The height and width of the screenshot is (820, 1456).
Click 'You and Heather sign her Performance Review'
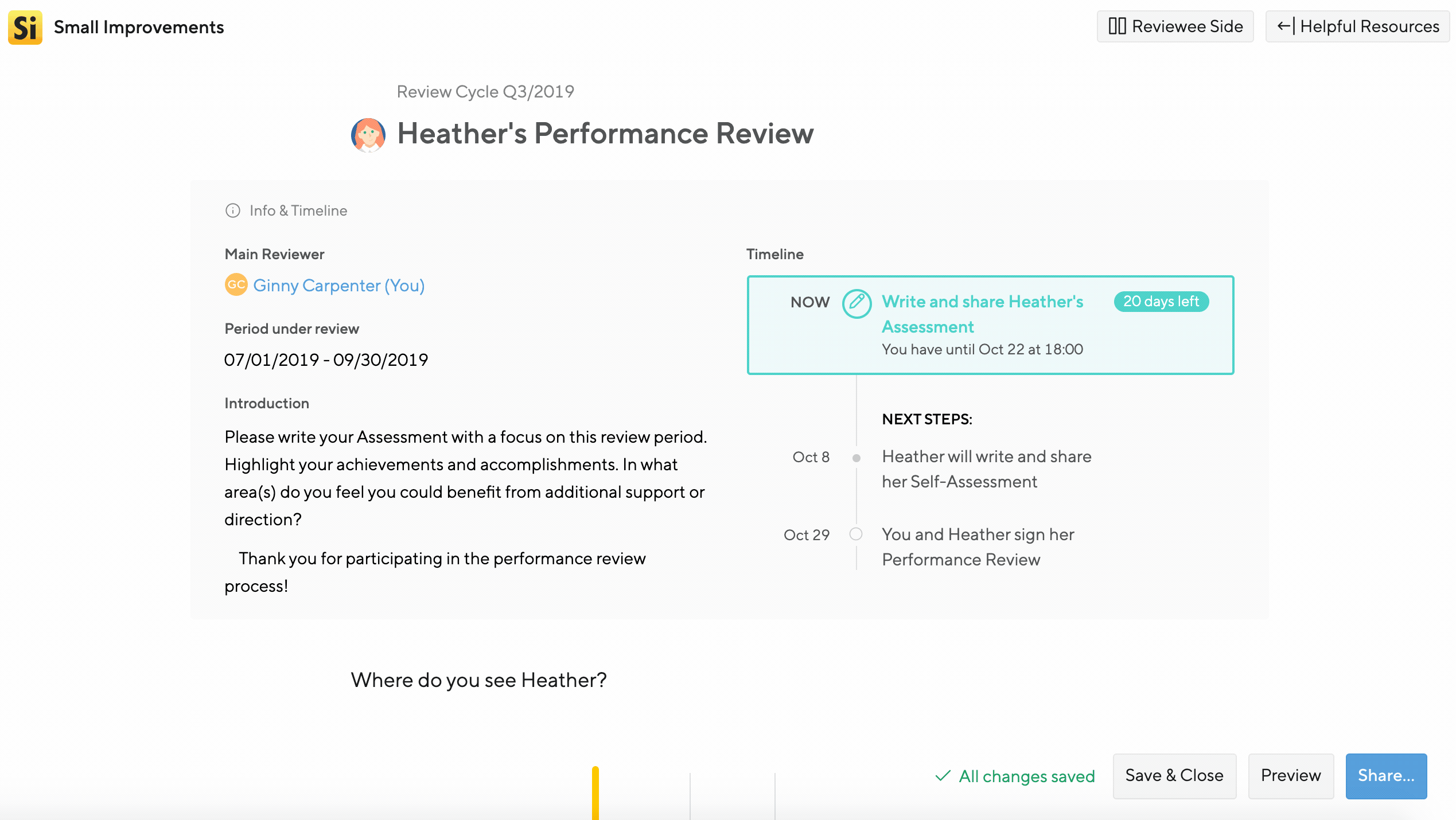coord(978,547)
